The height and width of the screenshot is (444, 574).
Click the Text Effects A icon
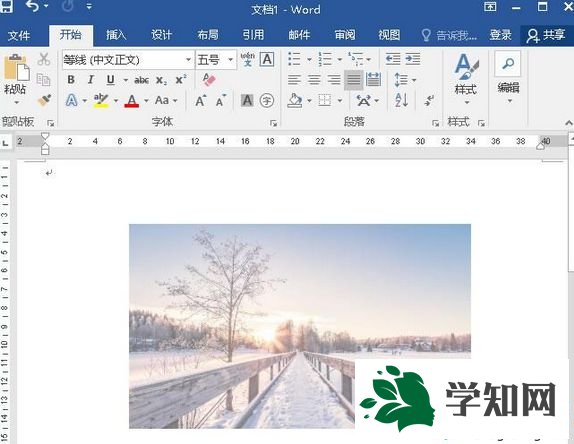pyautogui.click(x=72, y=100)
